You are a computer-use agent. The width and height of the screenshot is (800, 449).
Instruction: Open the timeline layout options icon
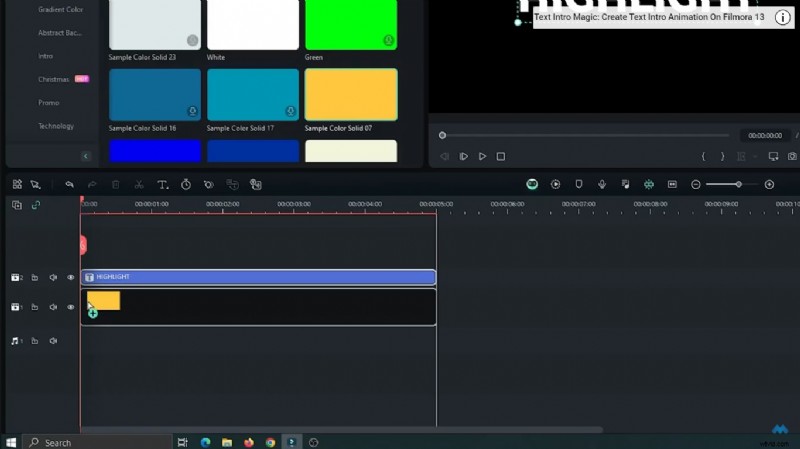[17, 184]
